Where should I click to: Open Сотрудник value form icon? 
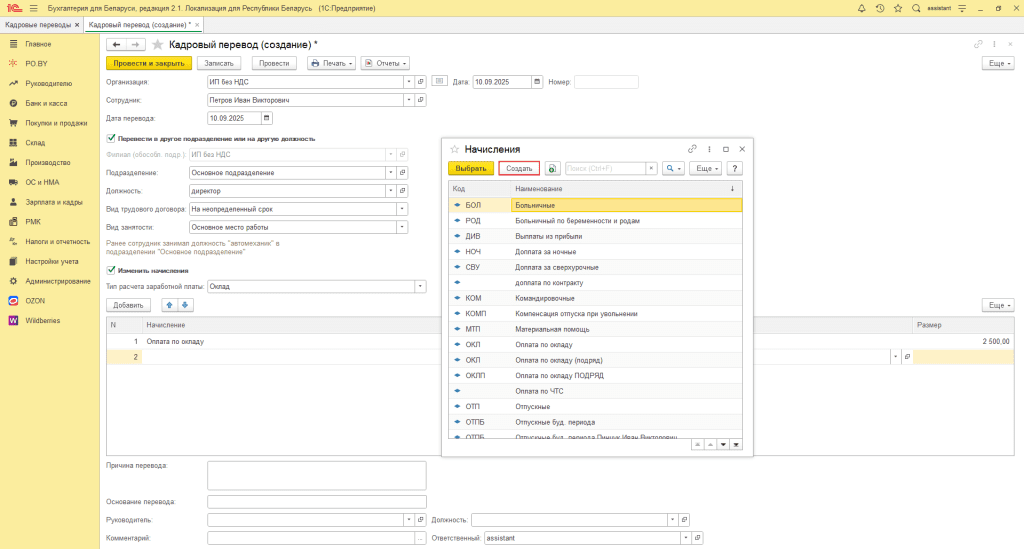click(421, 100)
